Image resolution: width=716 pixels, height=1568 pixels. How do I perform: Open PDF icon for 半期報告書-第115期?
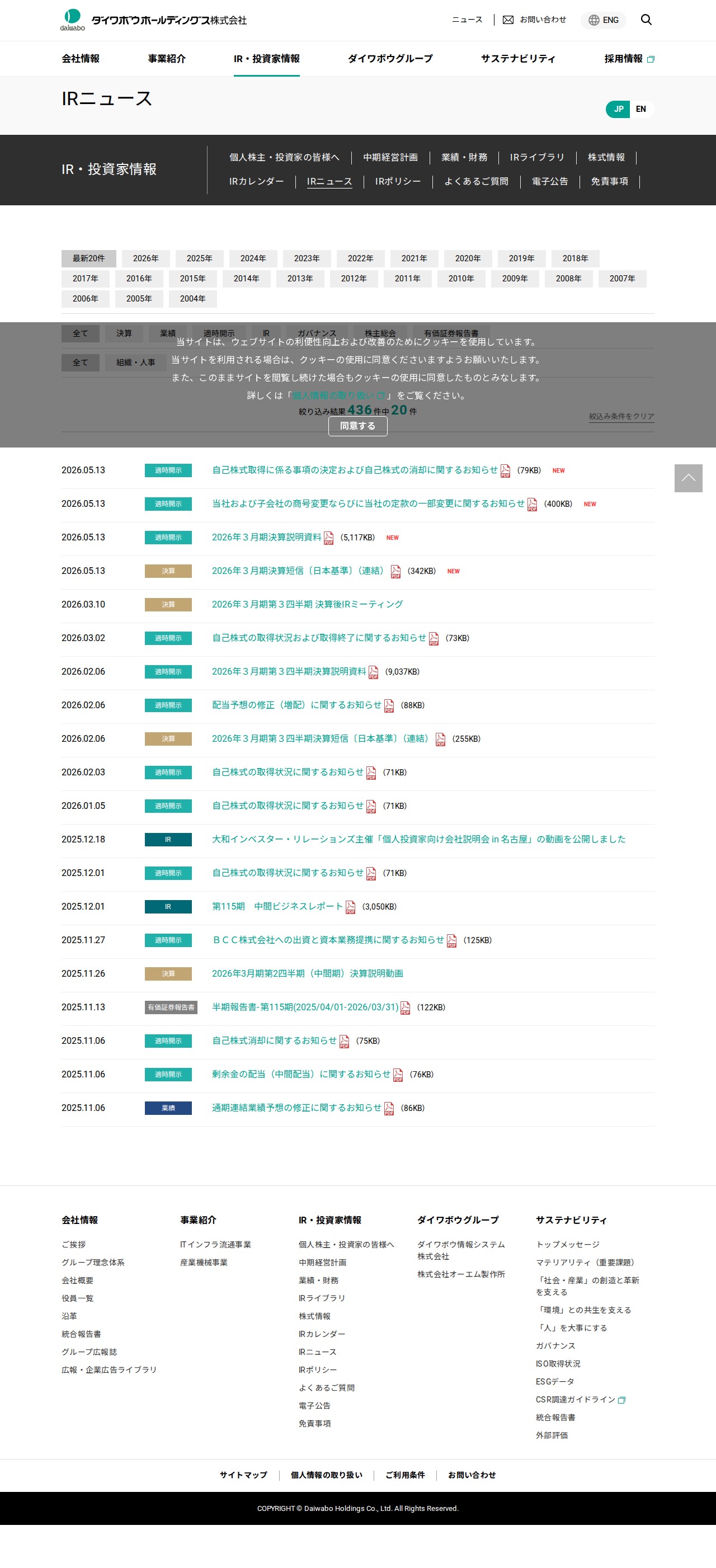coord(405,1007)
